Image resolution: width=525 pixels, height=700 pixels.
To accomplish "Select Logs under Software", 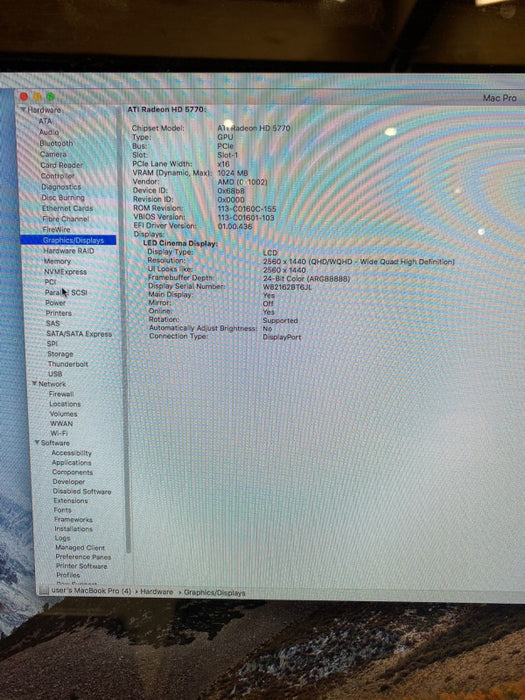I will [62, 538].
